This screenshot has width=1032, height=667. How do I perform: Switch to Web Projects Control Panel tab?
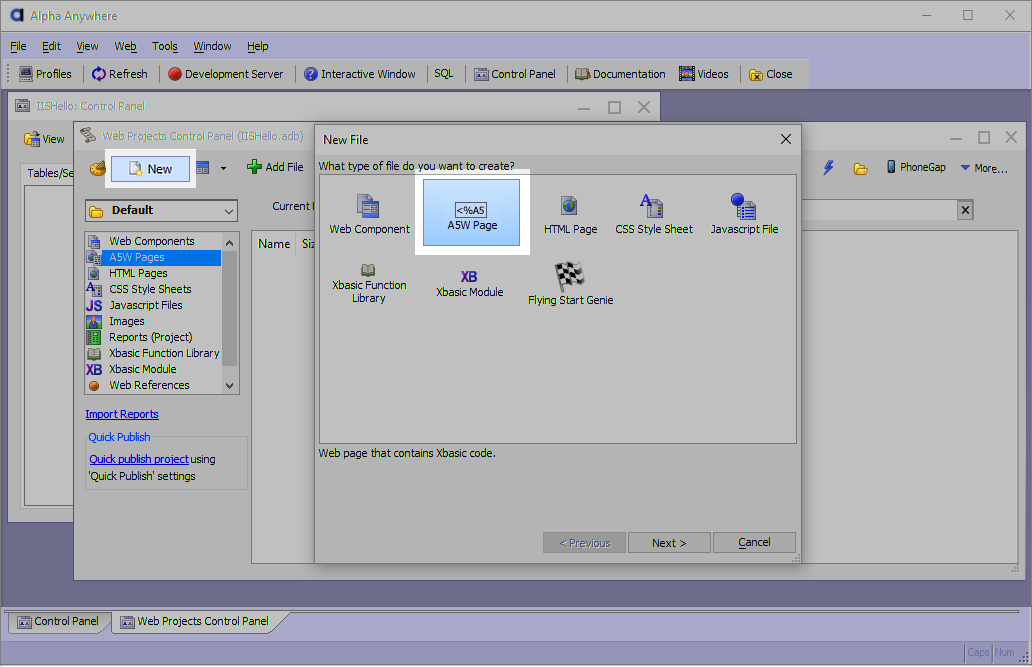[195, 622]
